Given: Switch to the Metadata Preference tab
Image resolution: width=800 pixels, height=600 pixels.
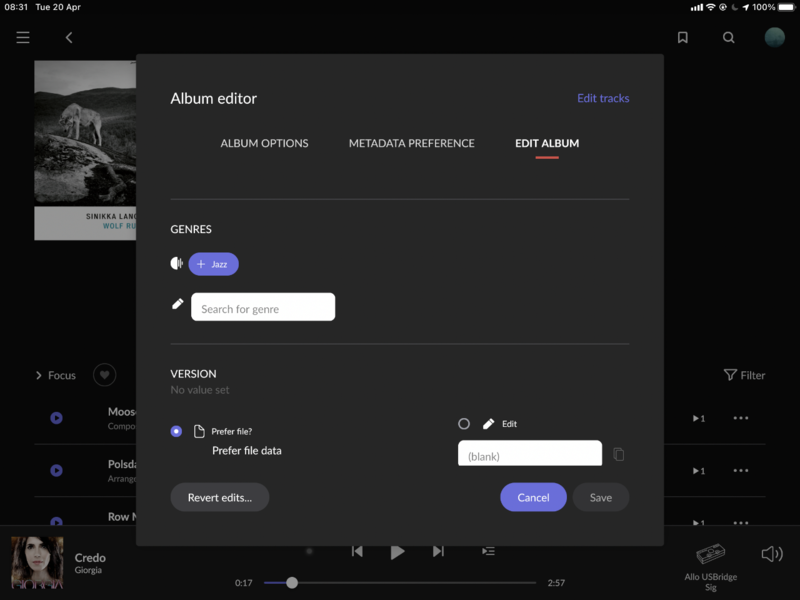Looking at the screenshot, I should pyautogui.click(x=411, y=143).
